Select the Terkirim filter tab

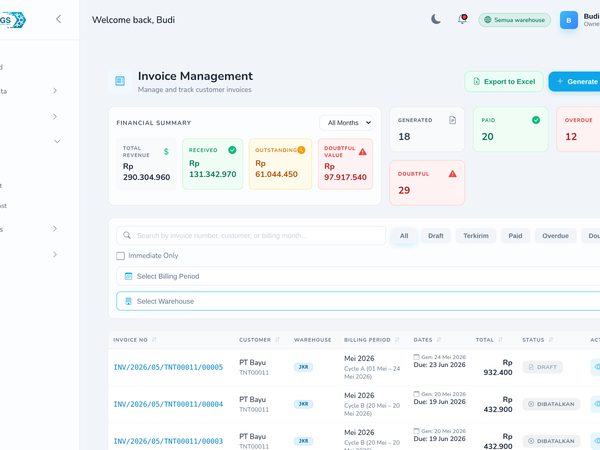tap(476, 236)
